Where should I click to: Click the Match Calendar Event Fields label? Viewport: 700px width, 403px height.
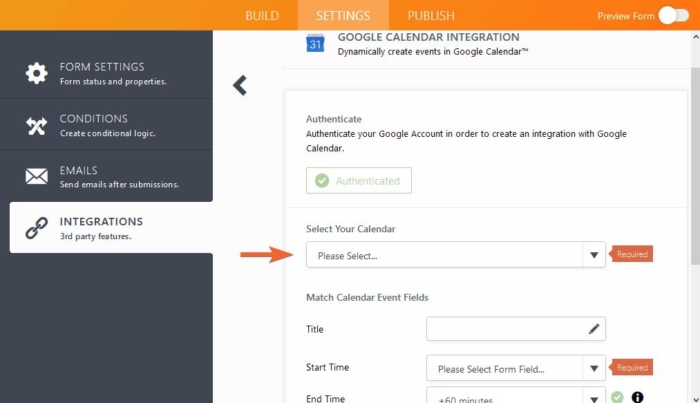367,297
